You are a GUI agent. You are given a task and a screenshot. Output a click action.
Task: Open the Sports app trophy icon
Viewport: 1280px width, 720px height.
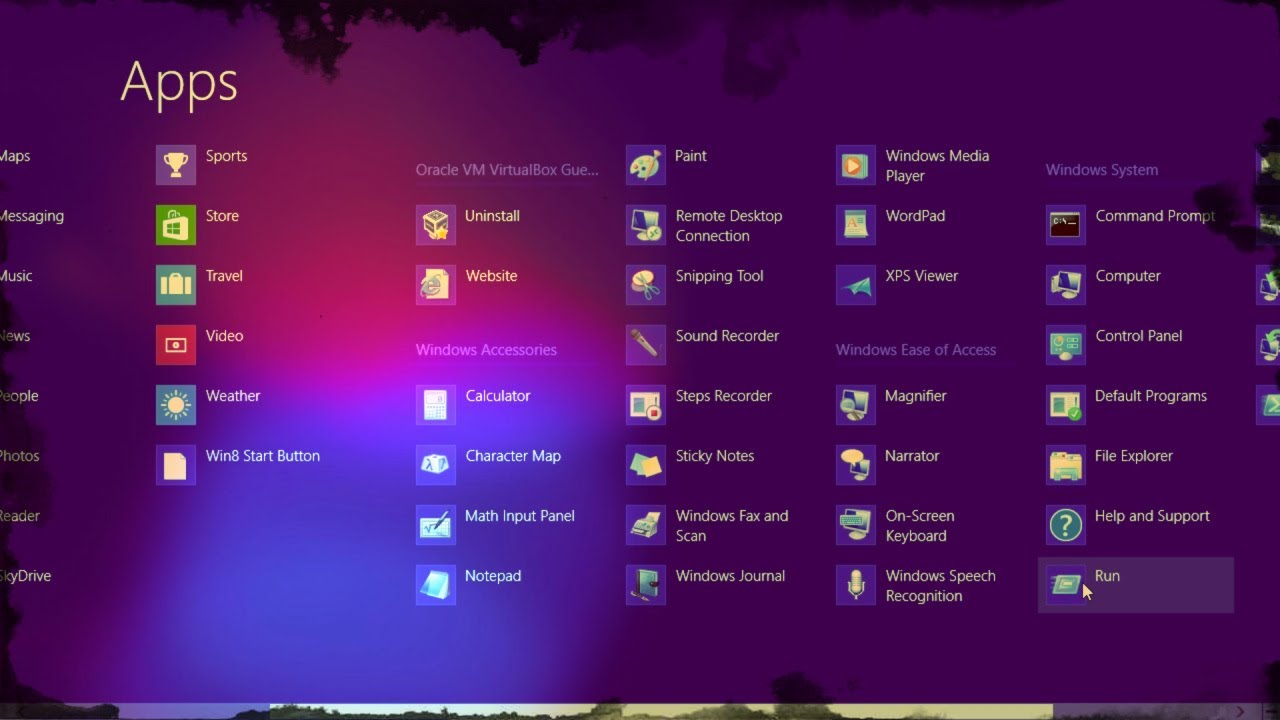click(x=176, y=165)
